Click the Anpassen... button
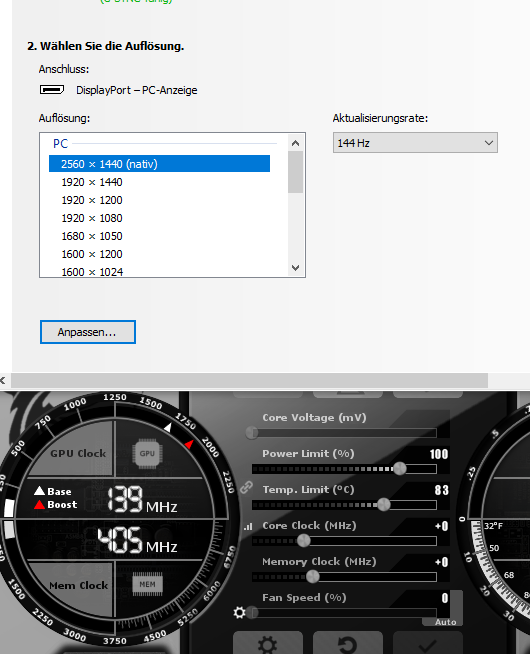Screen dimensions: 530x654 [88, 332]
